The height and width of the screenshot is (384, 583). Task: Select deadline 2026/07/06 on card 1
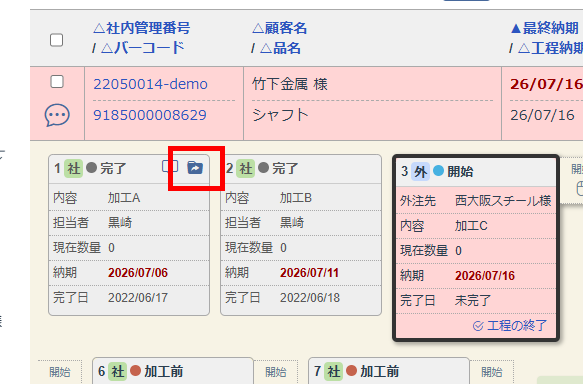point(138,273)
